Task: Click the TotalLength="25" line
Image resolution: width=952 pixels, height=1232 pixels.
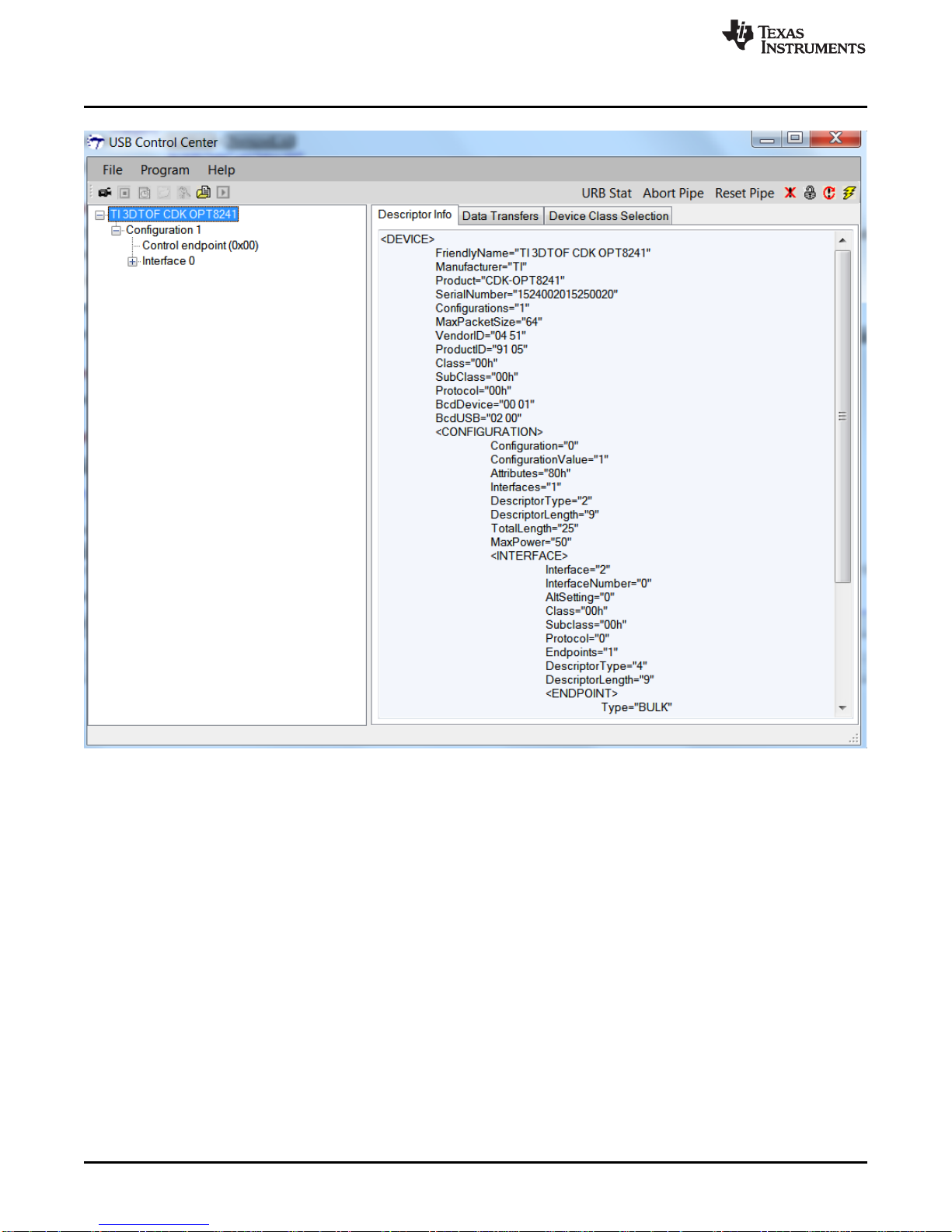Action: (534, 529)
